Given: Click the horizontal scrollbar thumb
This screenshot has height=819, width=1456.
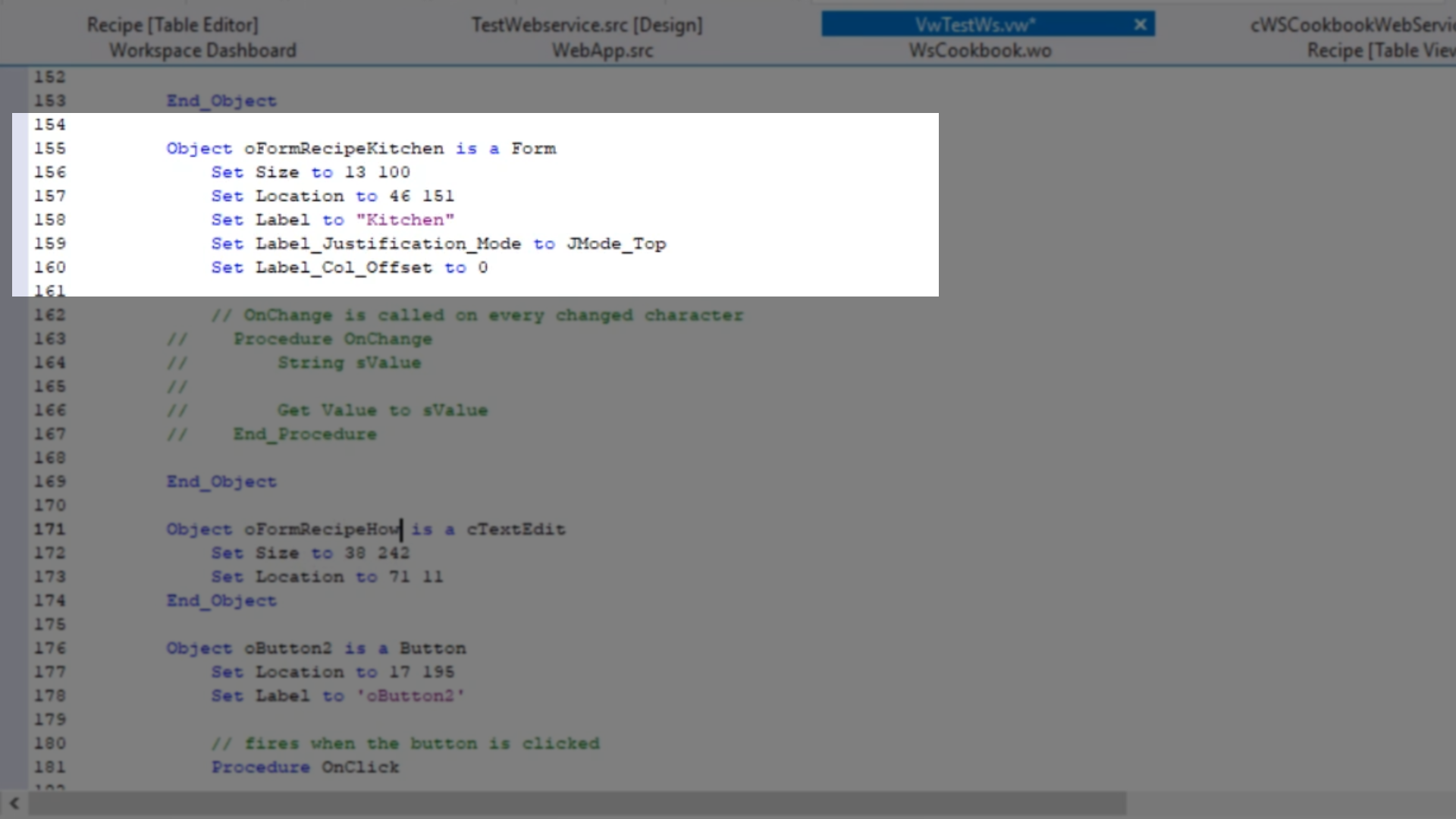Looking at the screenshot, I should 576,803.
